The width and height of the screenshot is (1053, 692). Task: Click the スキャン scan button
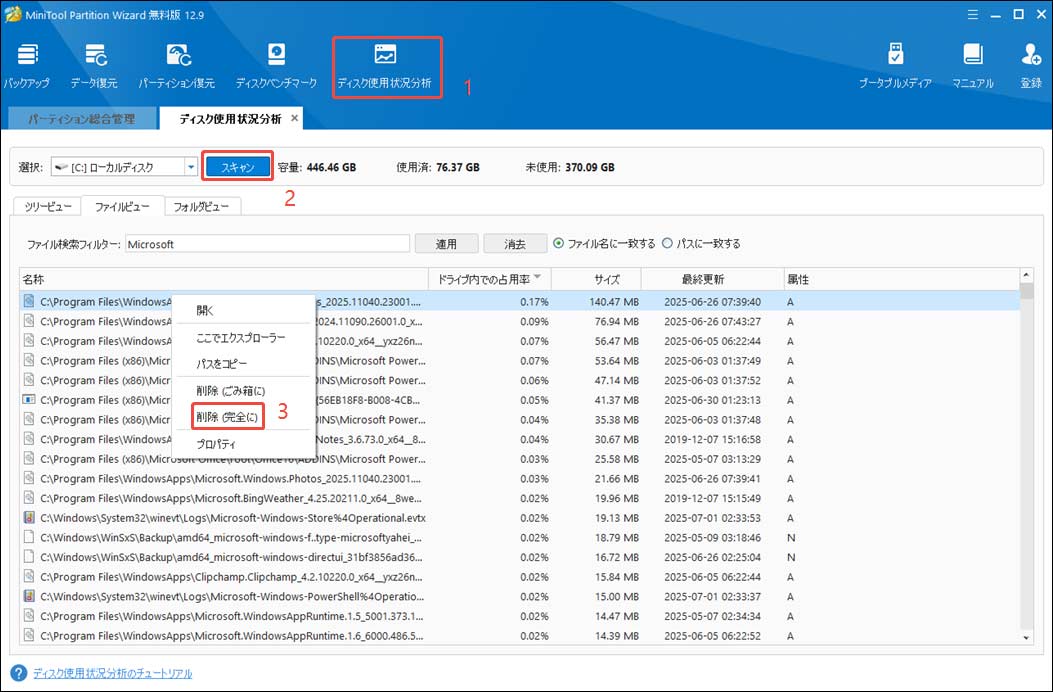coord(238,167)
